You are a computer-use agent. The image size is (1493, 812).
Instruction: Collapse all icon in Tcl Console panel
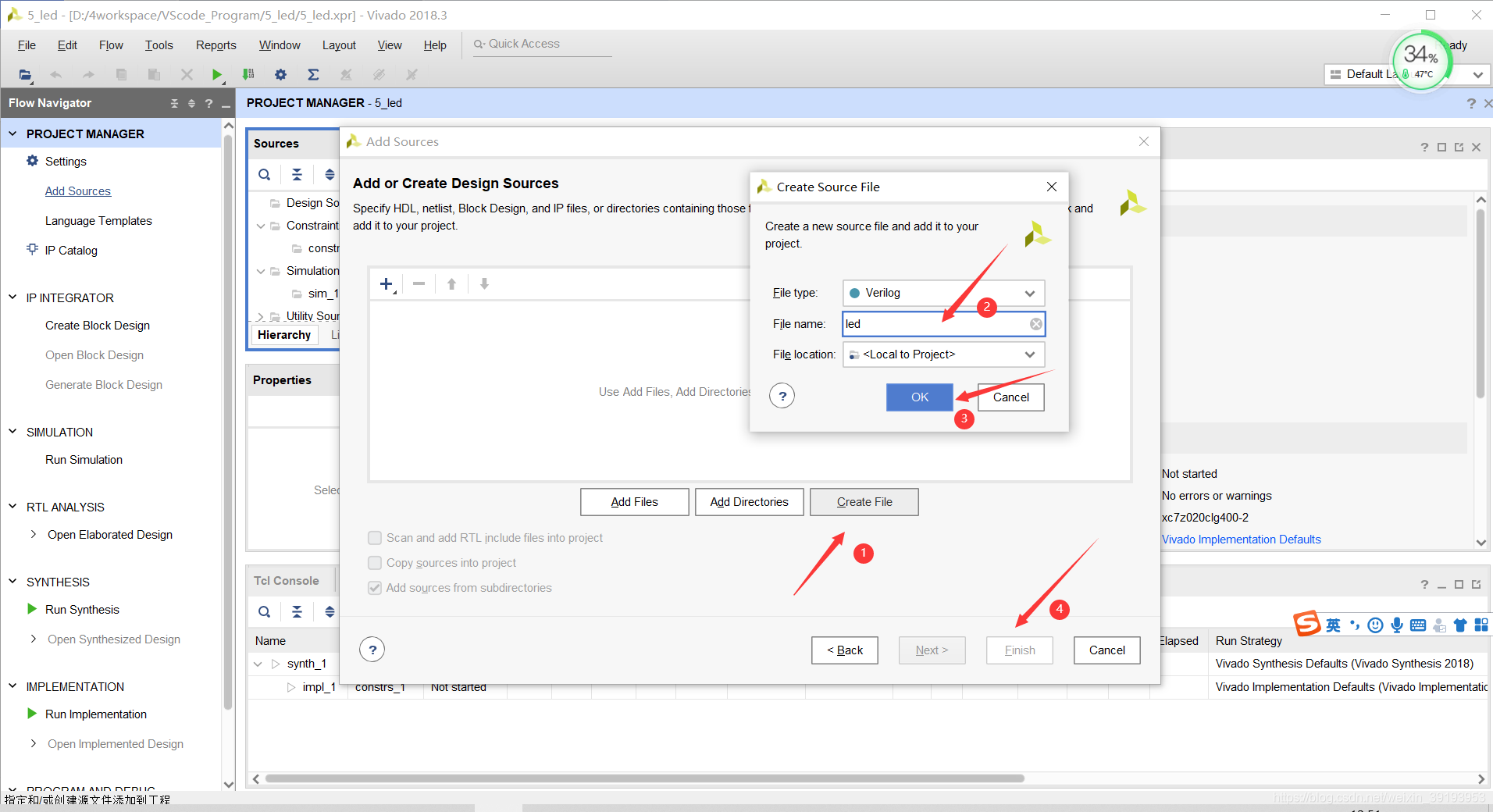click(x=297, y=612)
